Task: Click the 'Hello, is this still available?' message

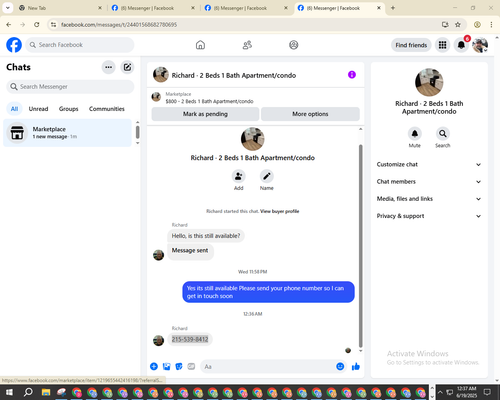Action: [206, 236]
